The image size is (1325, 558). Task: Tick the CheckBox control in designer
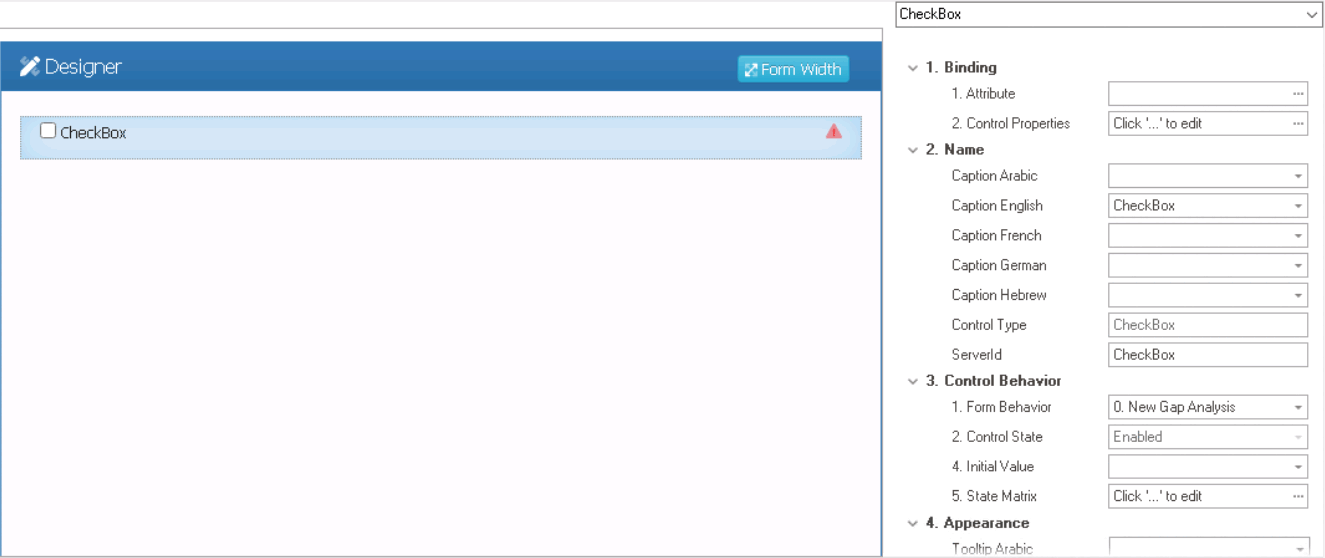(x=48, y=130)
